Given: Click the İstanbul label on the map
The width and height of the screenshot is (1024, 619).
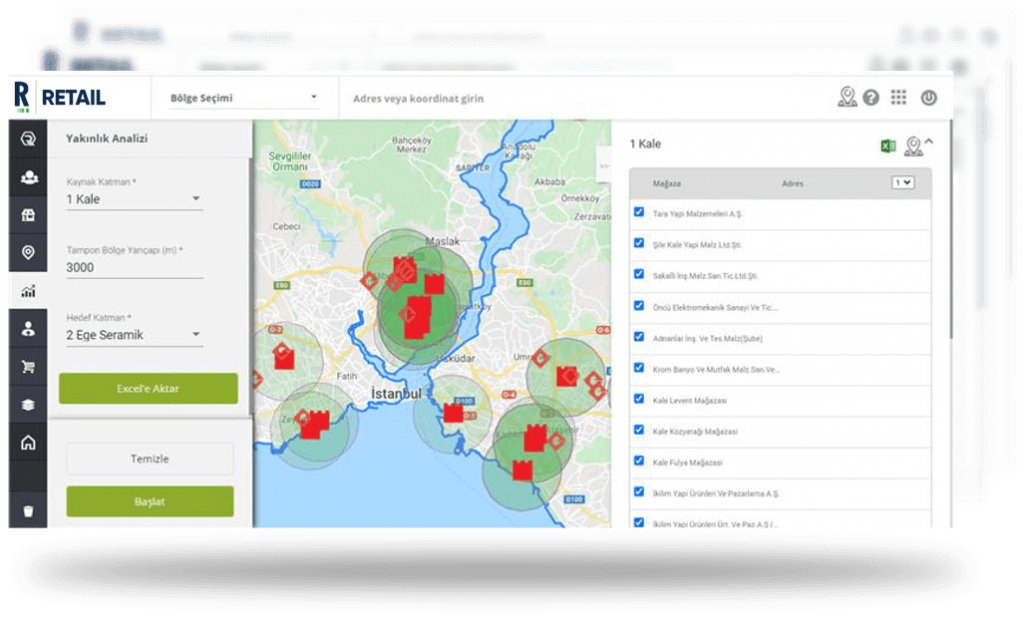Looking at the screenshot, I should (396, 394).
